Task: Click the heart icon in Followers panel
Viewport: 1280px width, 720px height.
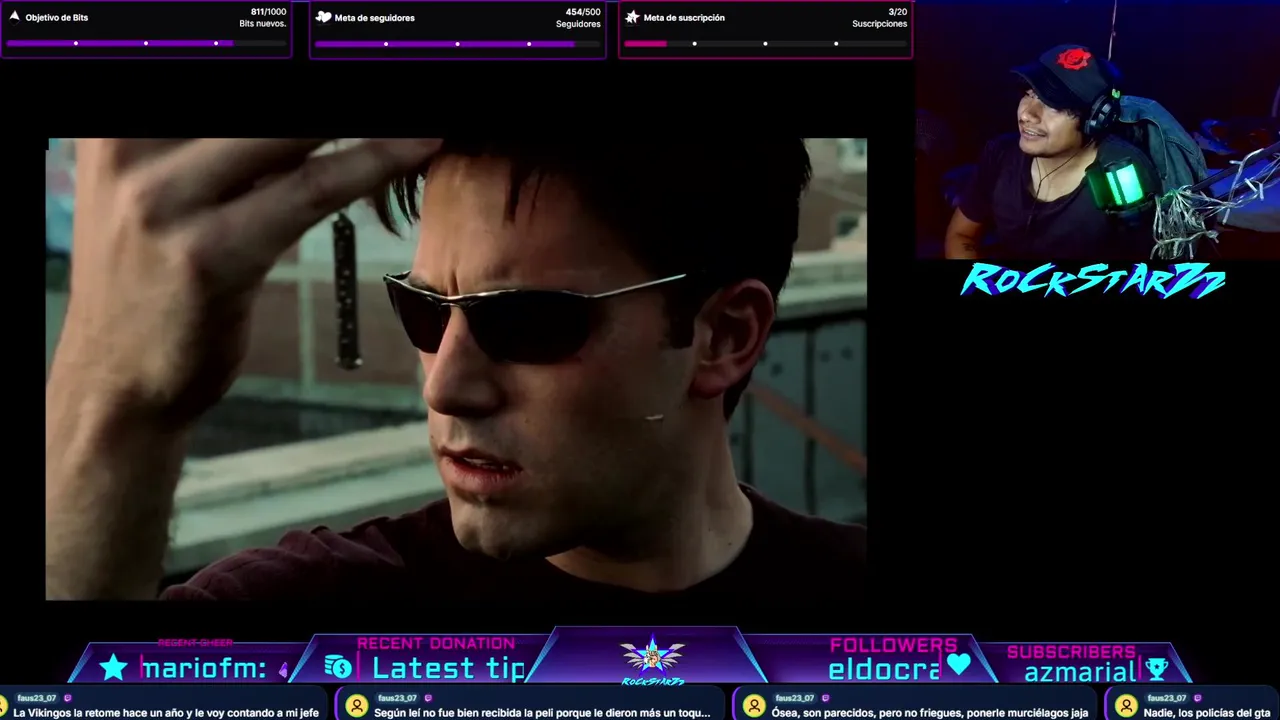Action: pos(959,664)
